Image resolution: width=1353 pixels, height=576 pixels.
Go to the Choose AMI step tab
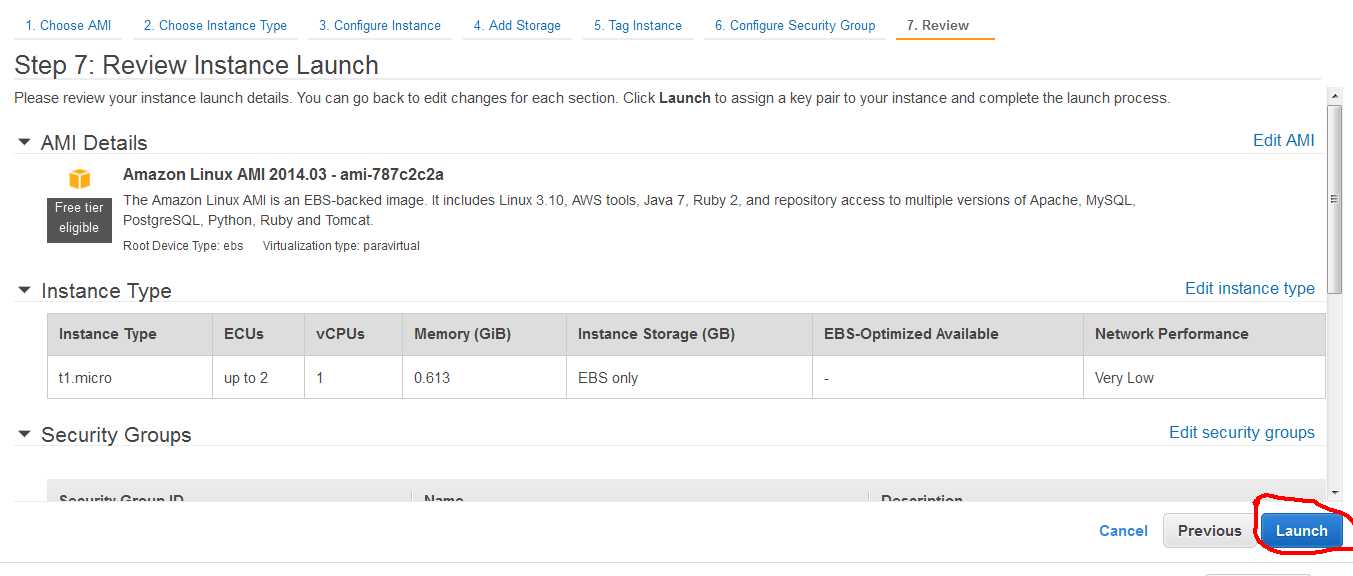pos(68,25)
